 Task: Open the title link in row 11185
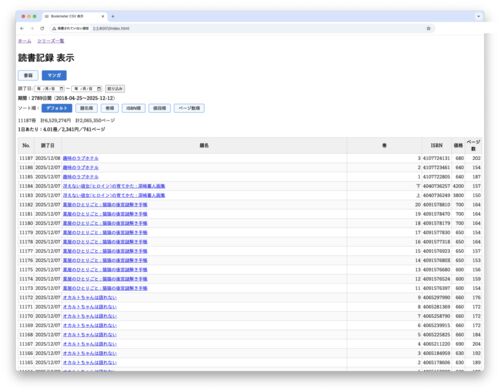click(x=81, y=177)
